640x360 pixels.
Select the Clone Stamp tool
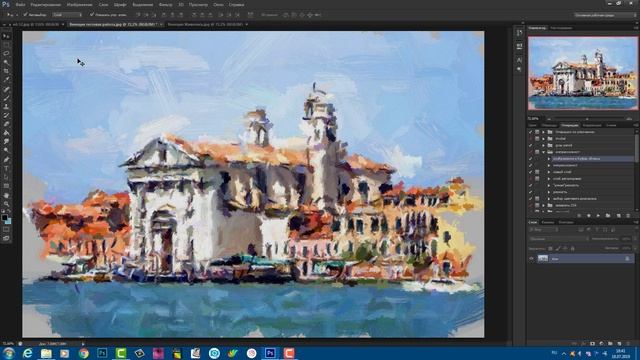[x=6, y=107]
